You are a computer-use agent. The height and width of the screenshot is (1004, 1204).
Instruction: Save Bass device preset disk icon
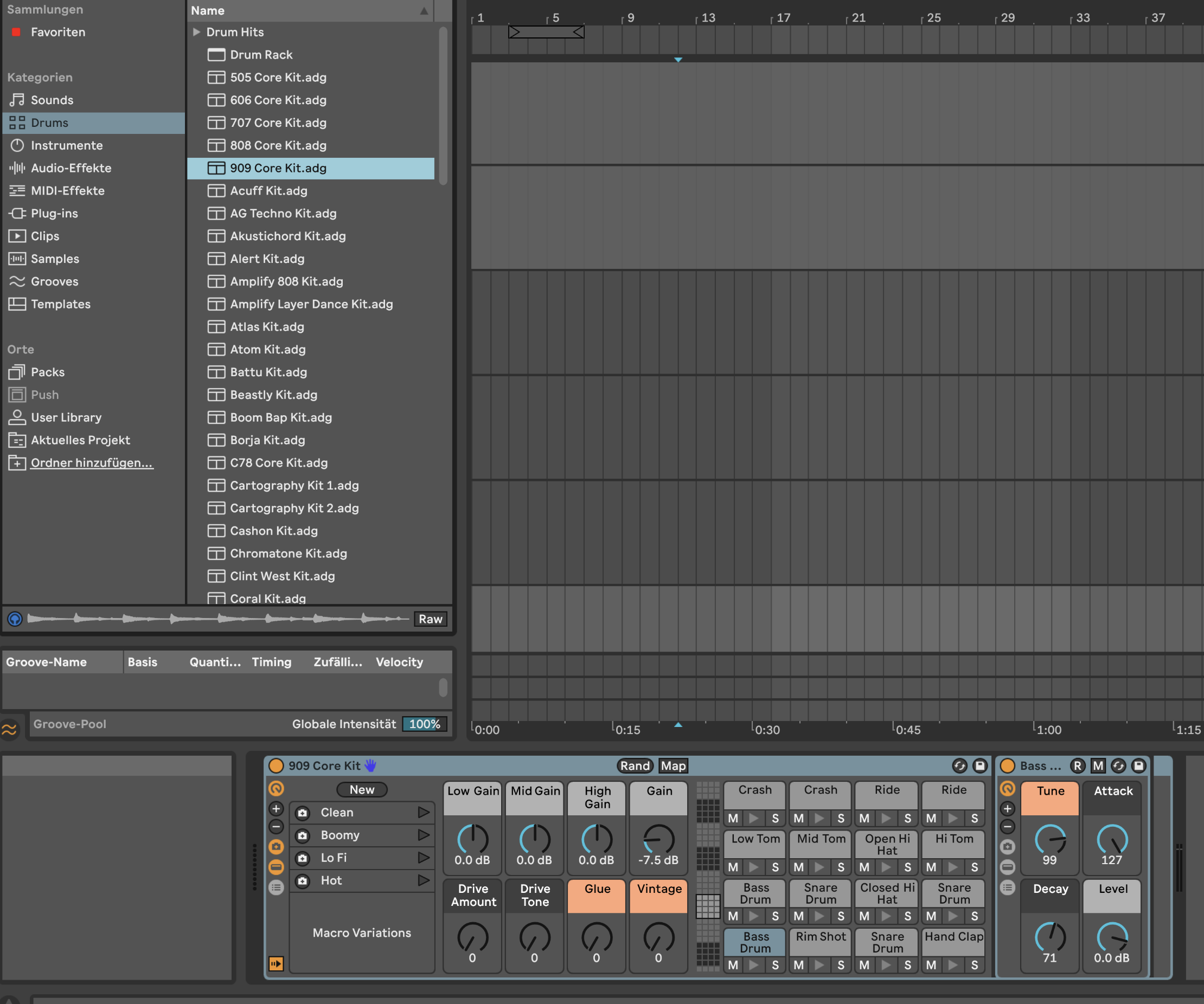[x=1138, y=765]
